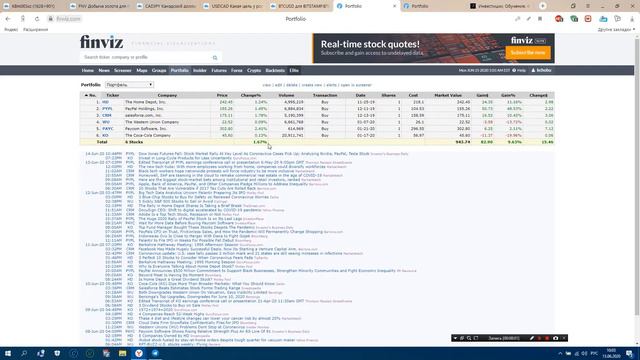
Task: Open the HD ticker link
Action: 105,102
